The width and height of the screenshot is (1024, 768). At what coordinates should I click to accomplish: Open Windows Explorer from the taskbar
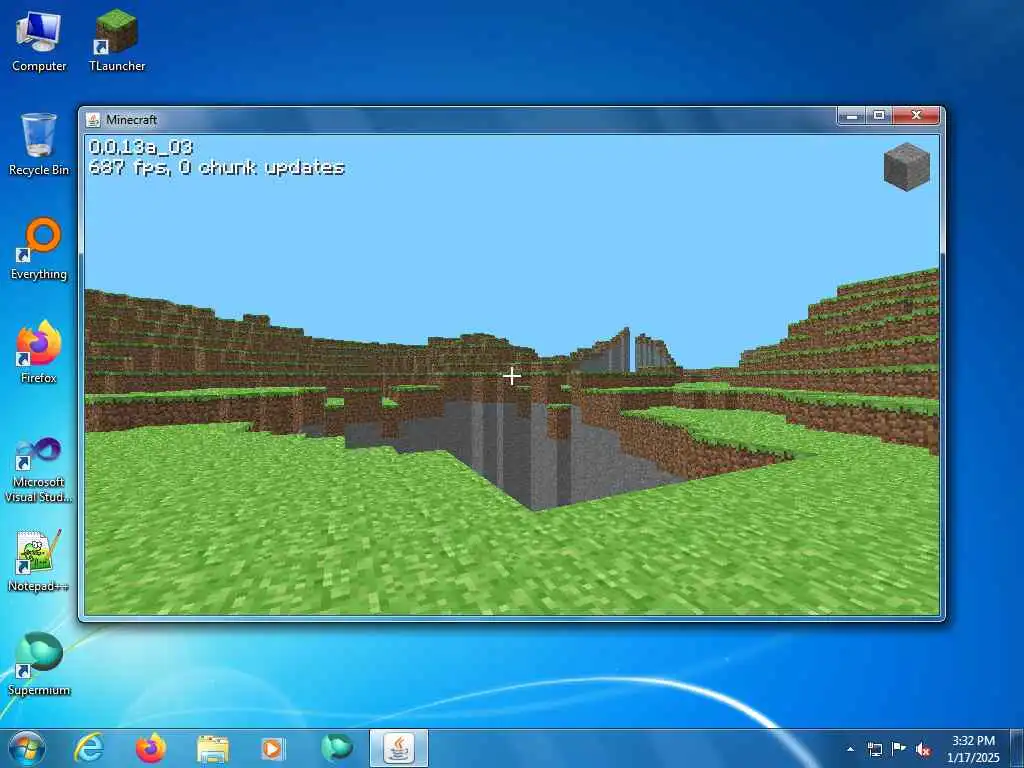(212, 749)
